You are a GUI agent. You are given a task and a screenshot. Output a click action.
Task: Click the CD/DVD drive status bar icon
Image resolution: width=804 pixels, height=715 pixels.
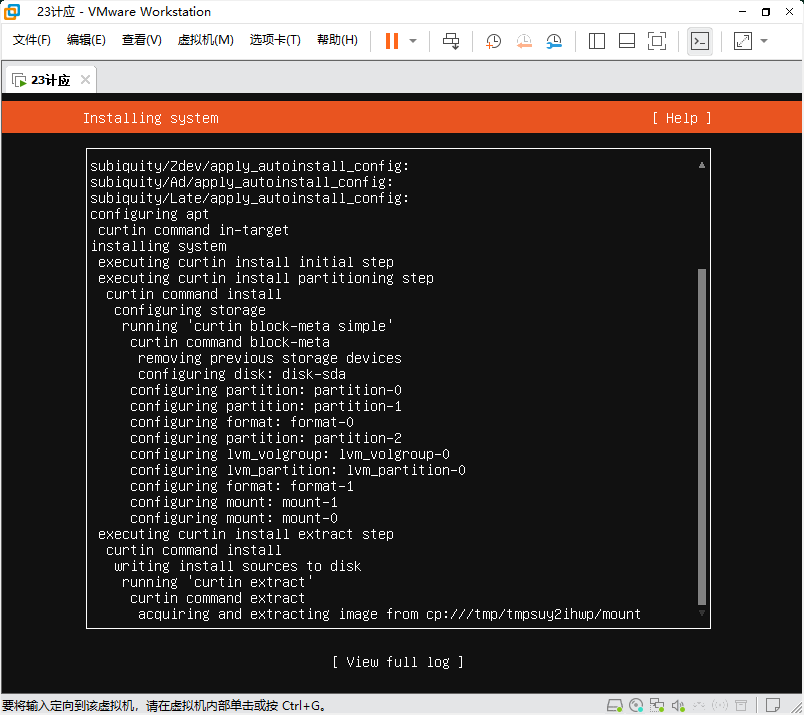[636, 706]
